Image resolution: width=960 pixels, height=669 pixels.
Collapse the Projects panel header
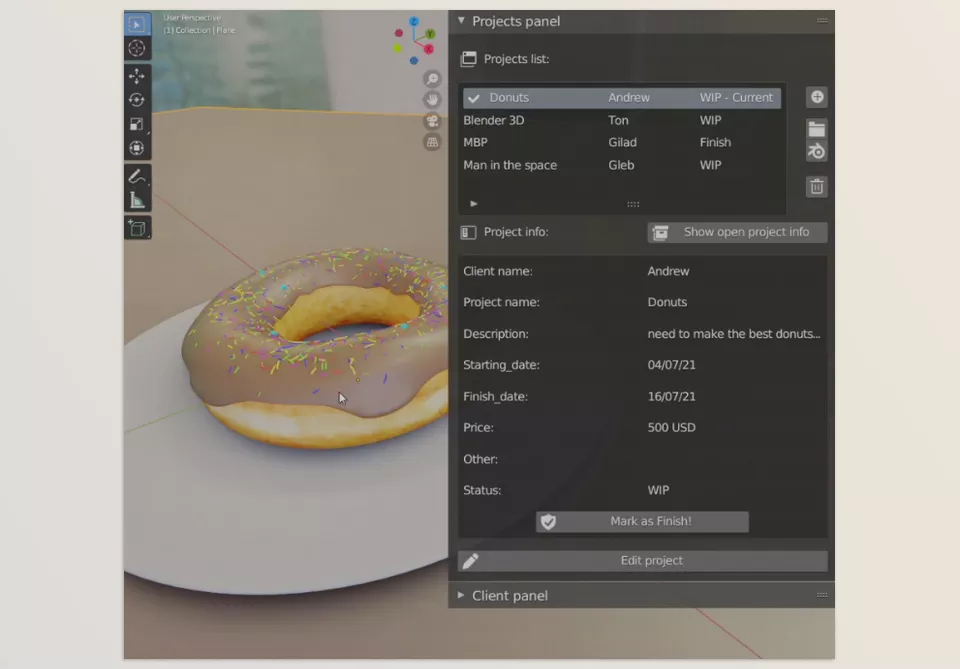click(461, 21)
